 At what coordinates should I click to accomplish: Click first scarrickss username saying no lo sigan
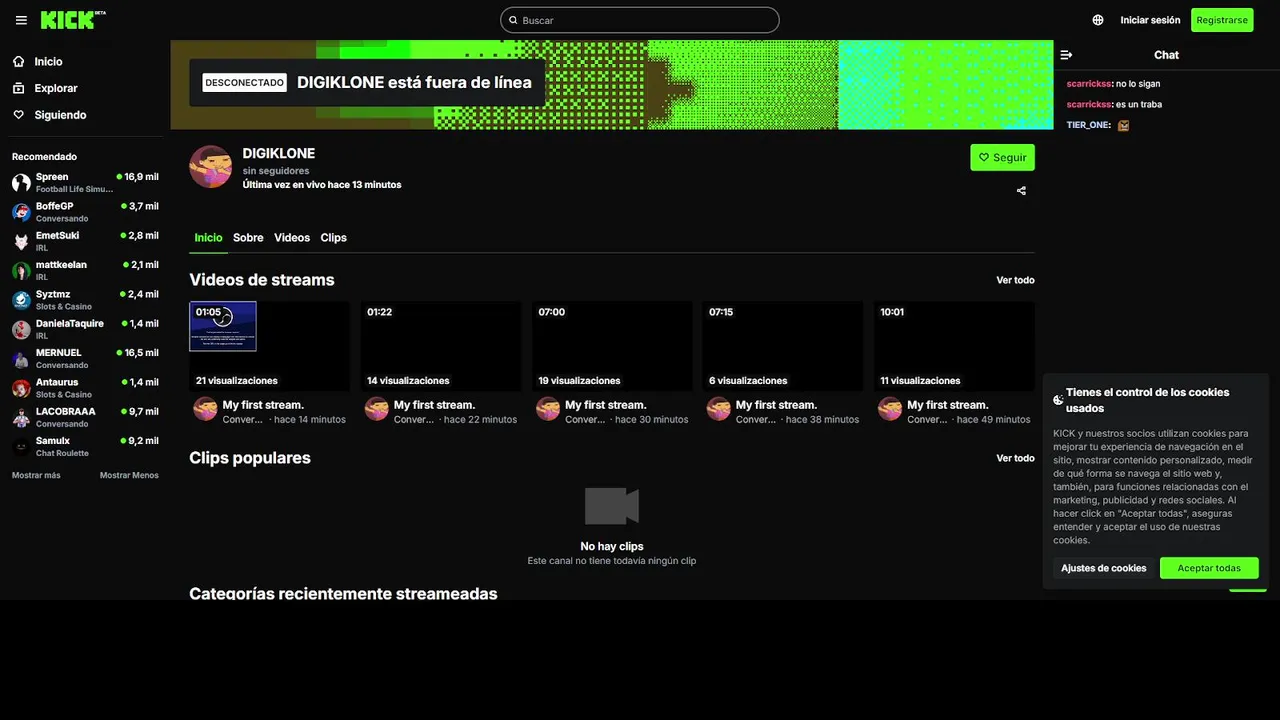1089,84
